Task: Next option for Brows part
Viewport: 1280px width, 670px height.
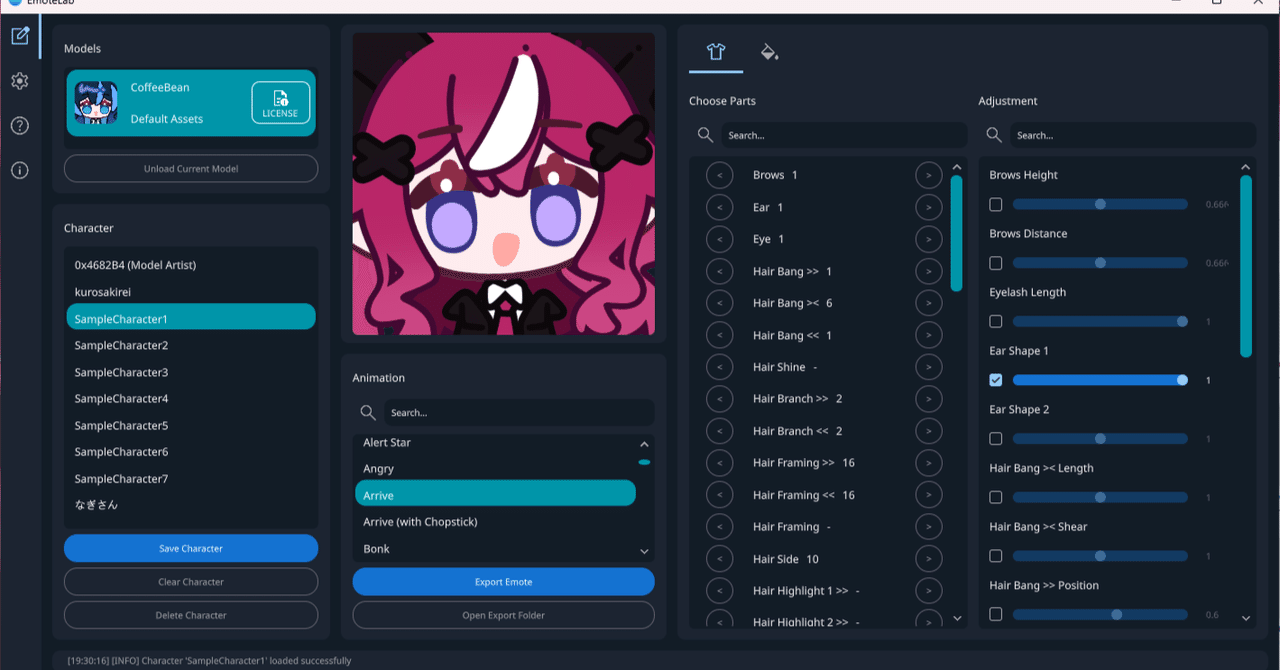Action: coord(928,175)
